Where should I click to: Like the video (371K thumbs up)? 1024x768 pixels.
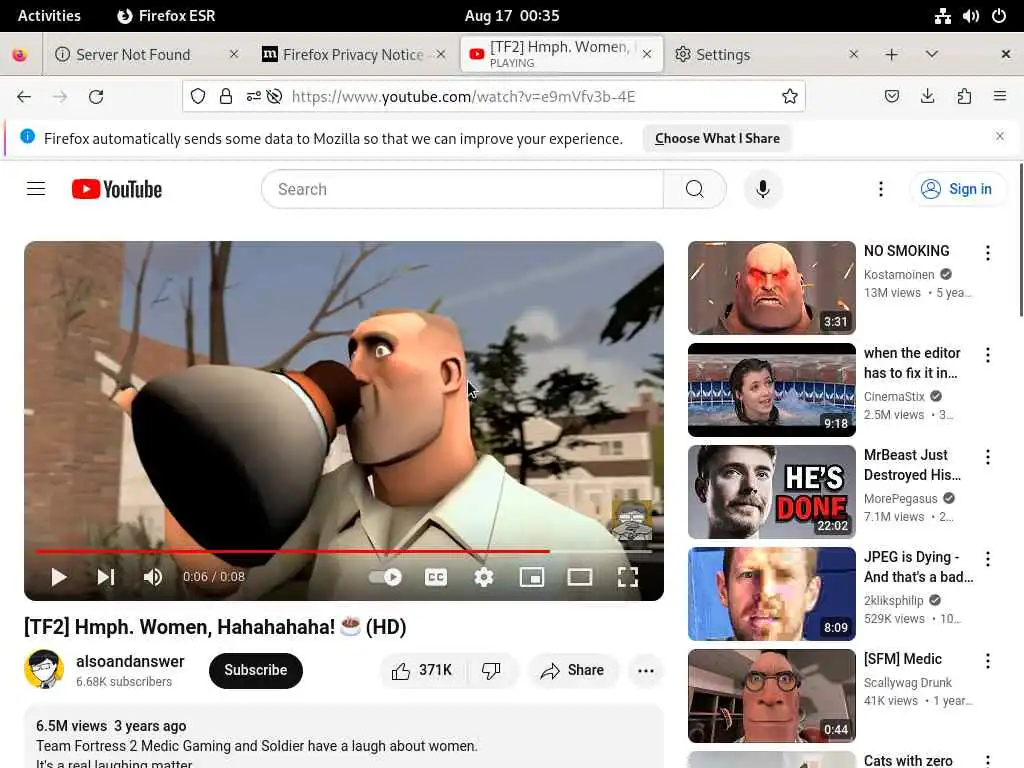click(x=422, y=670)
